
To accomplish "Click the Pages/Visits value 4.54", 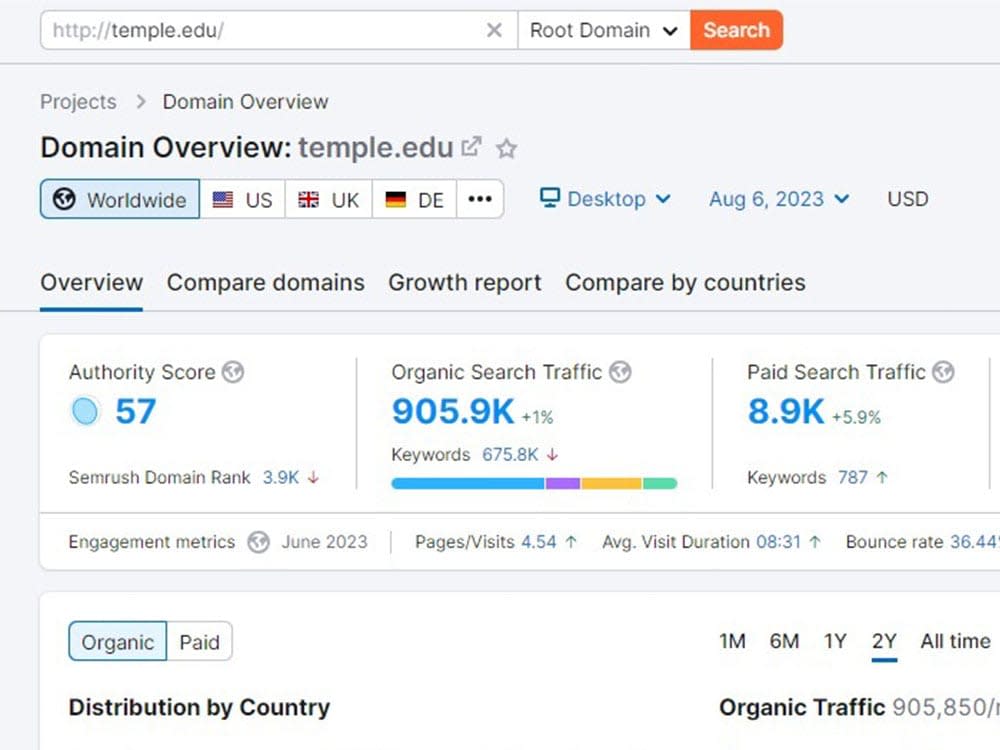I will (539, 542).
